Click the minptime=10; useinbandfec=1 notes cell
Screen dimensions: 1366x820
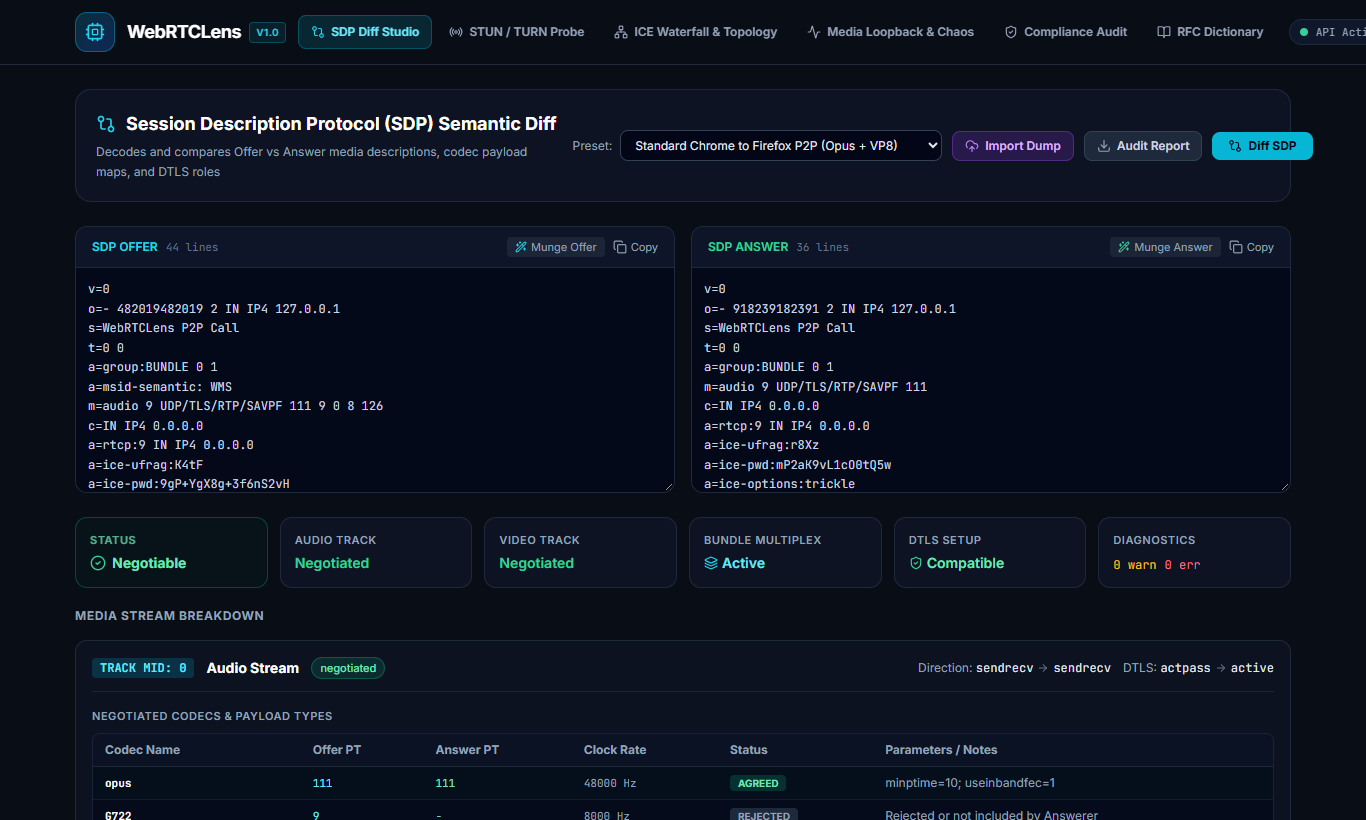(970, 783)
